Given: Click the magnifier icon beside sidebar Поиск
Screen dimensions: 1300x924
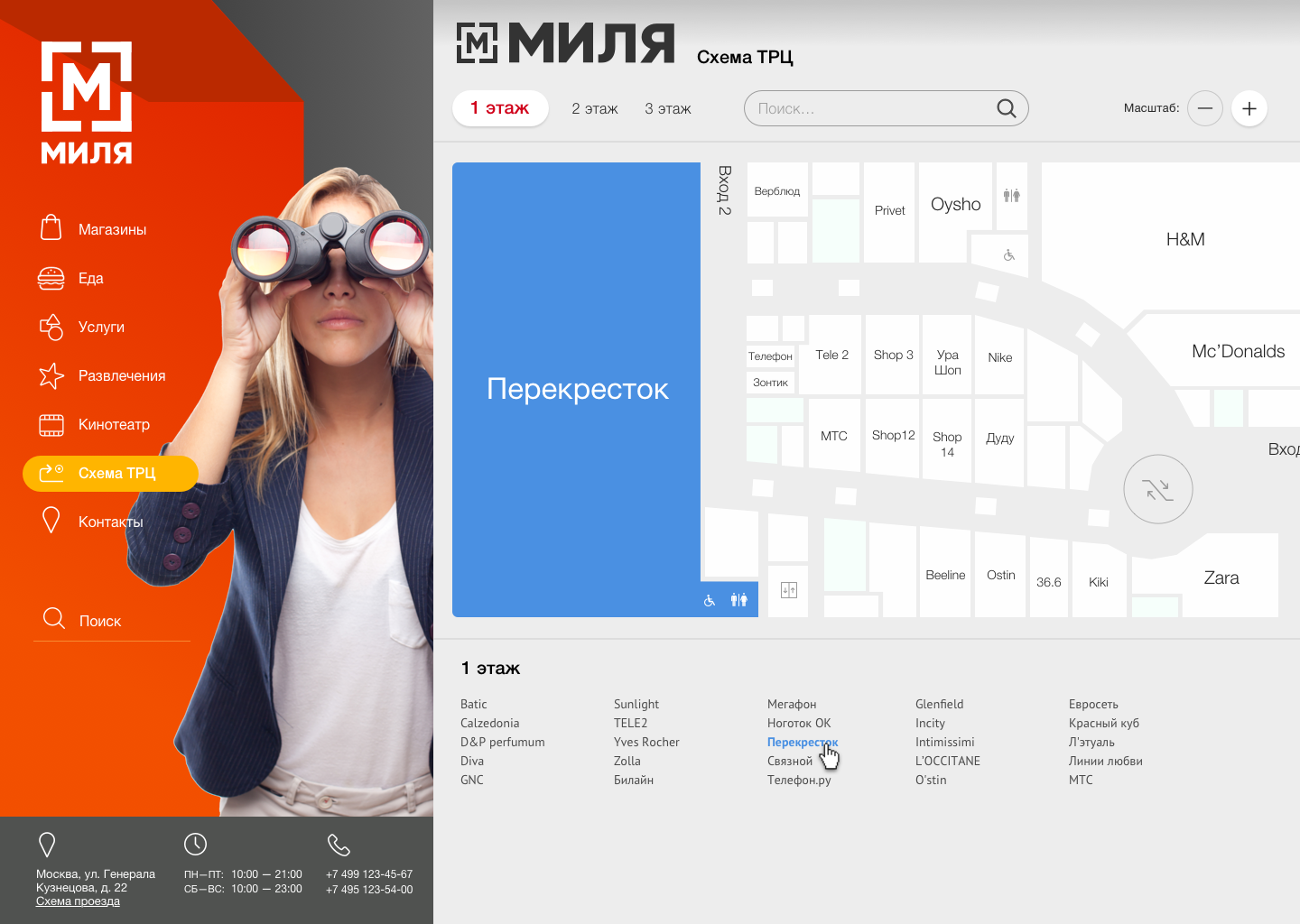Looking at the screenshot, I should click(x=54, y=619).
